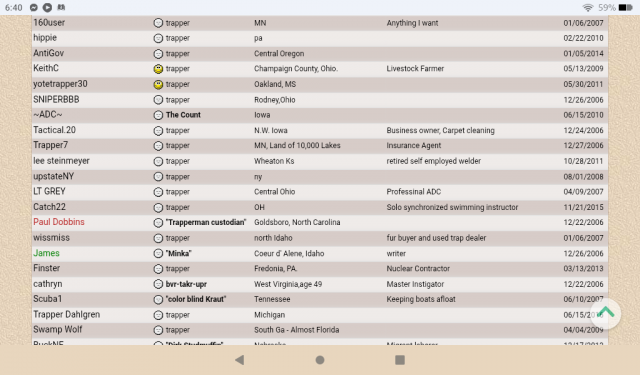This screenshot has height=375, width=640.
Task: Open James' profile link
Action: [46, 253]
